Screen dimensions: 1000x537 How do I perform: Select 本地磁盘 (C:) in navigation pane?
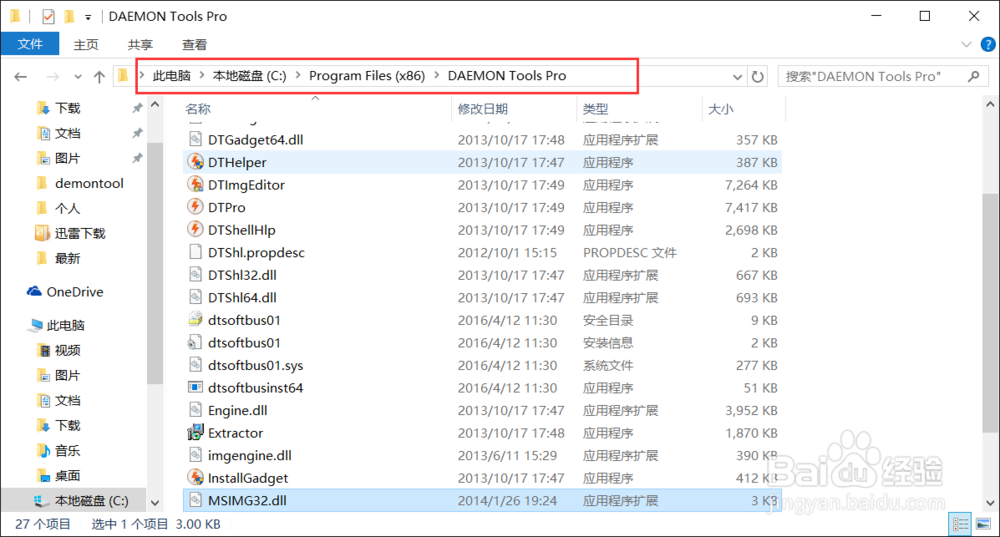point(91,501)
